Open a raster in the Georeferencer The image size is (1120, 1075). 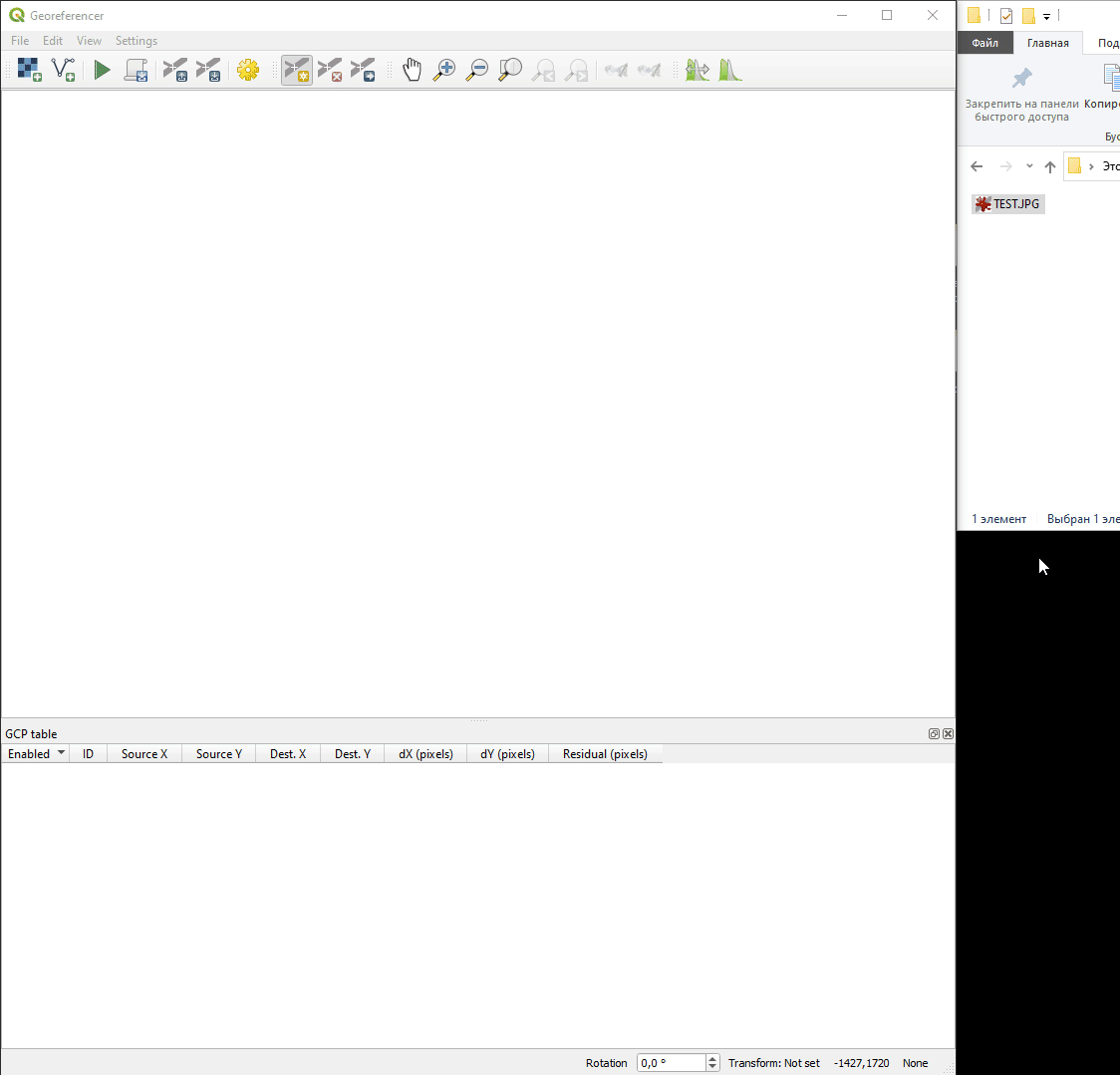tap(28, 70)
